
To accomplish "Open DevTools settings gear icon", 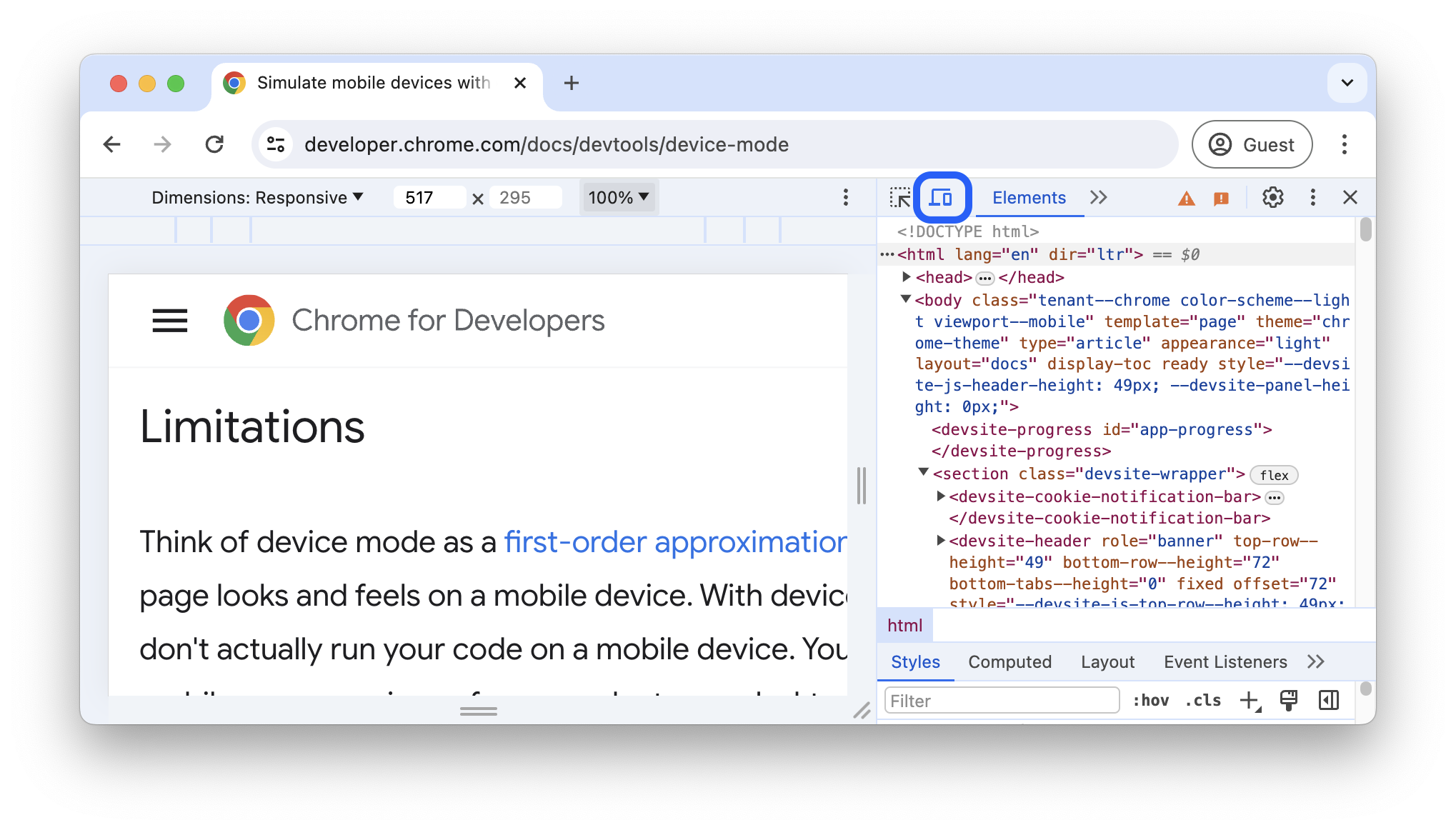I will [x=1271, y=196].
